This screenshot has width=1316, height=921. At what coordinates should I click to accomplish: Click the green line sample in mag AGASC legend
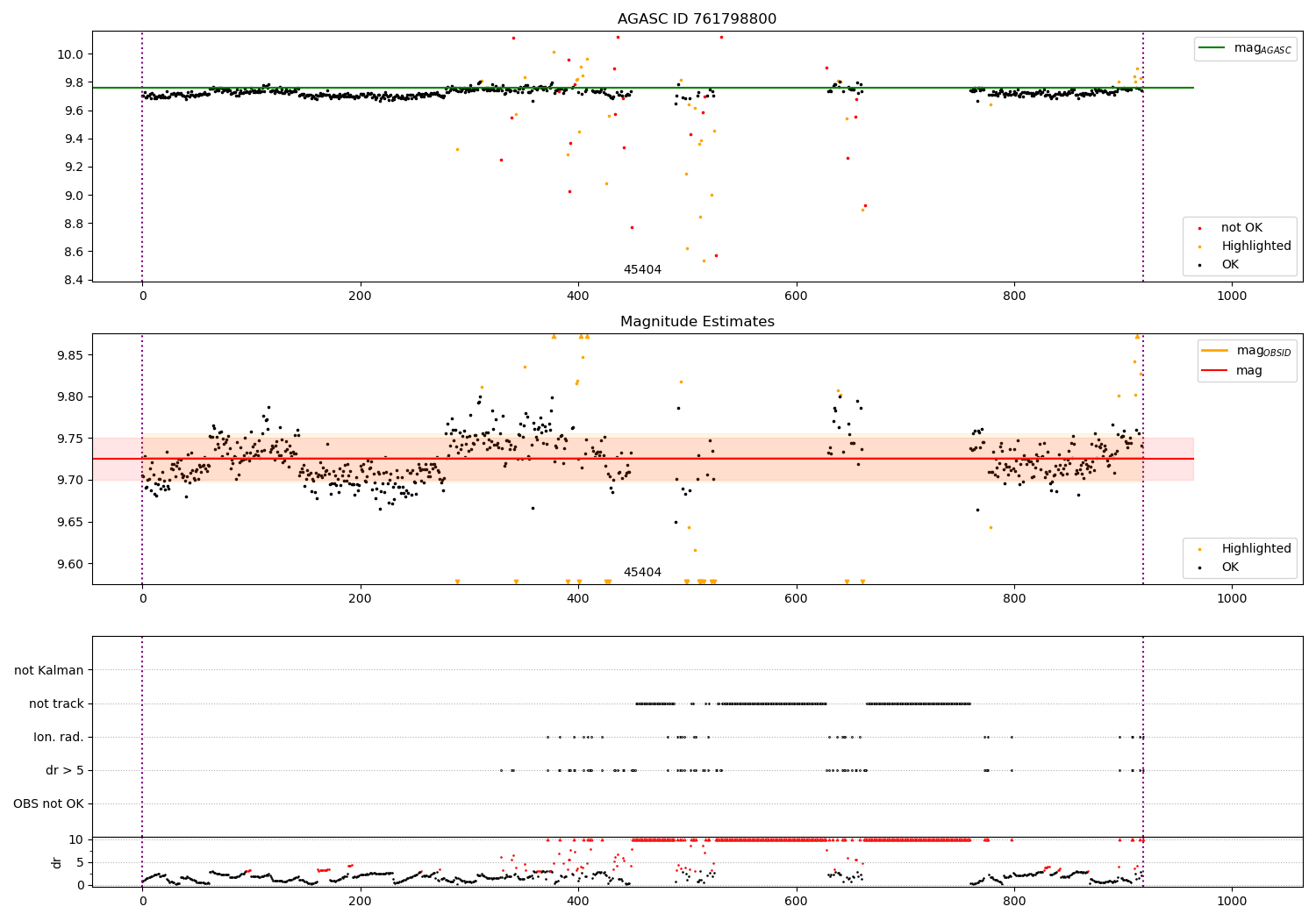[1213, 48]
